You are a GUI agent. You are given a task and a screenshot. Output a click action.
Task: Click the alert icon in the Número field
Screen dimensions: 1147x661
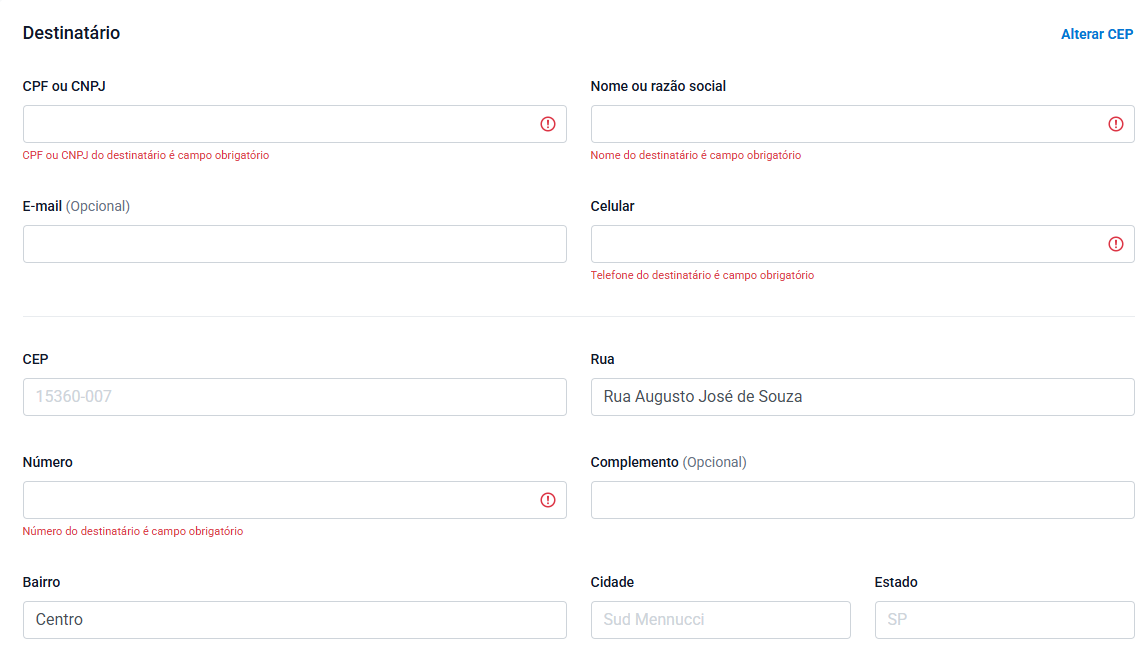[x=548, y=500]
